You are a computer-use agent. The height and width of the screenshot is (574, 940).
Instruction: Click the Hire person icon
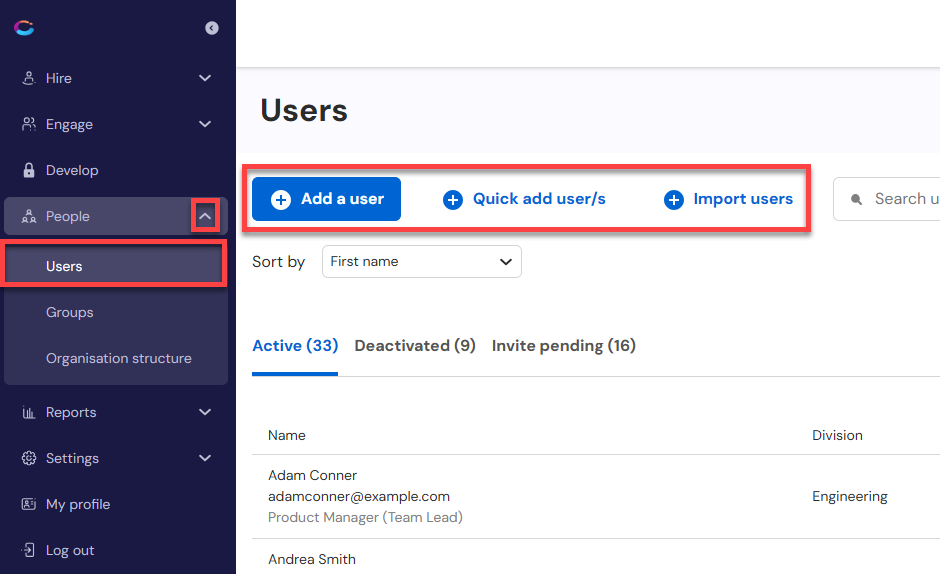(x=28, y=78)
